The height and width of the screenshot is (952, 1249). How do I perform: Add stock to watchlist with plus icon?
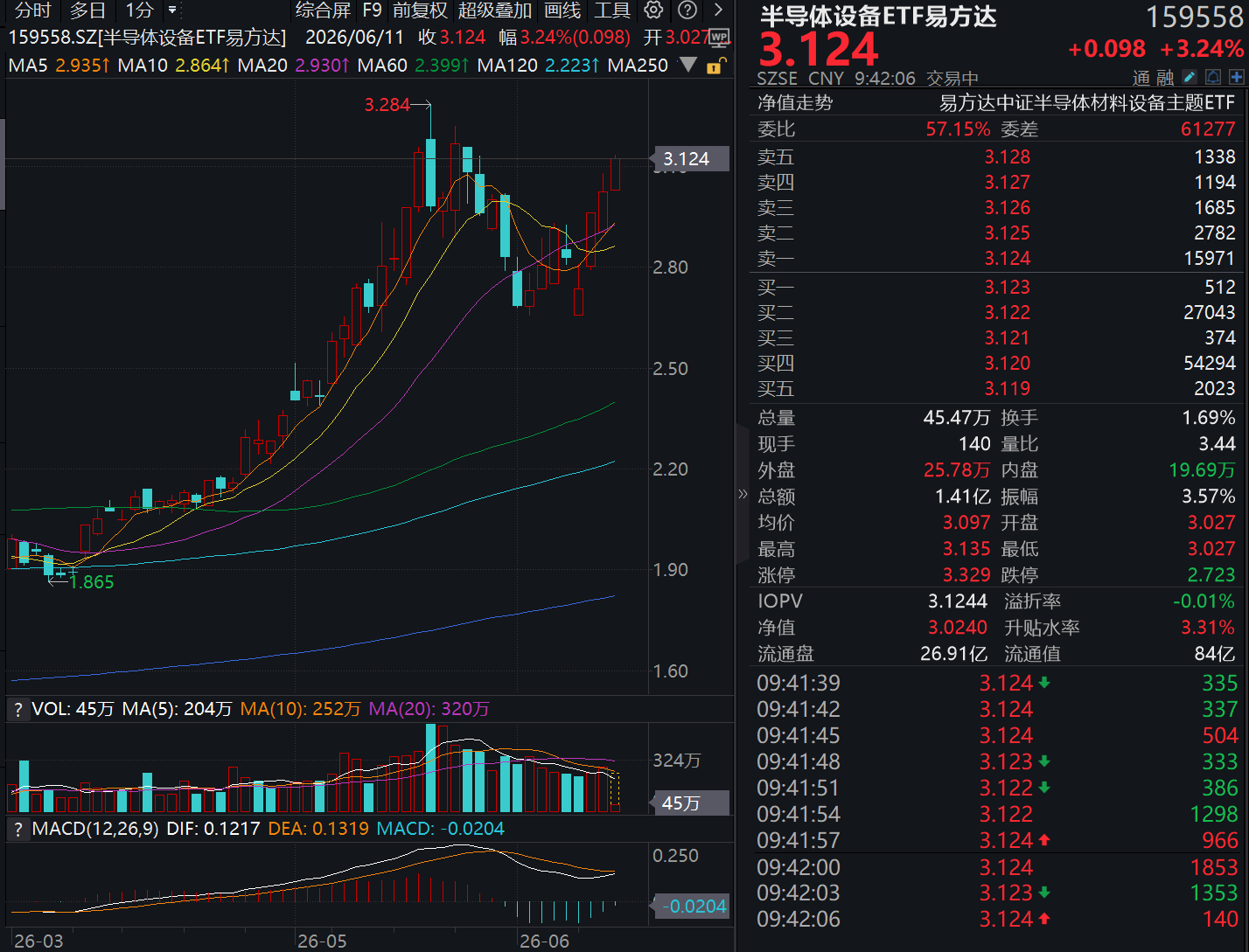coord(1236,78)
